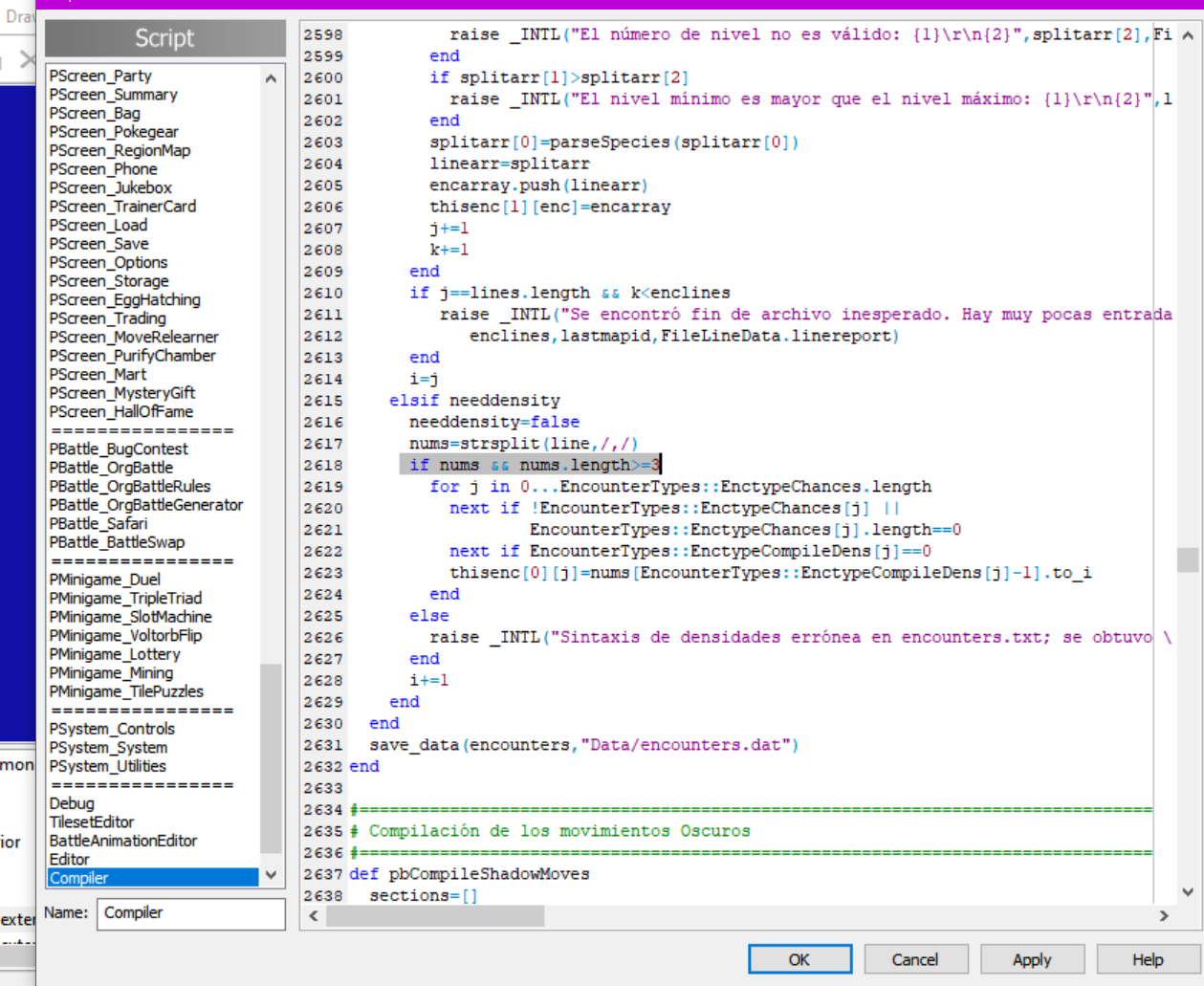The image size is (1204, 986).
Task: Click Apply to save script changes
Action: tap(1031, 959)
